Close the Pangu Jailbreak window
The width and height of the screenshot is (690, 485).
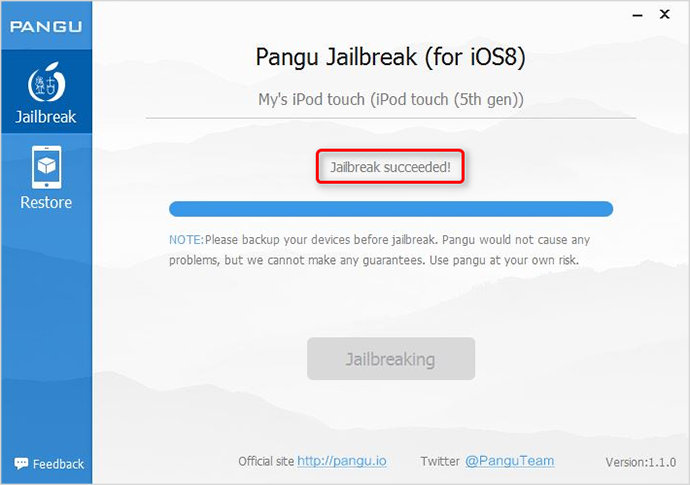coord(664,15)
